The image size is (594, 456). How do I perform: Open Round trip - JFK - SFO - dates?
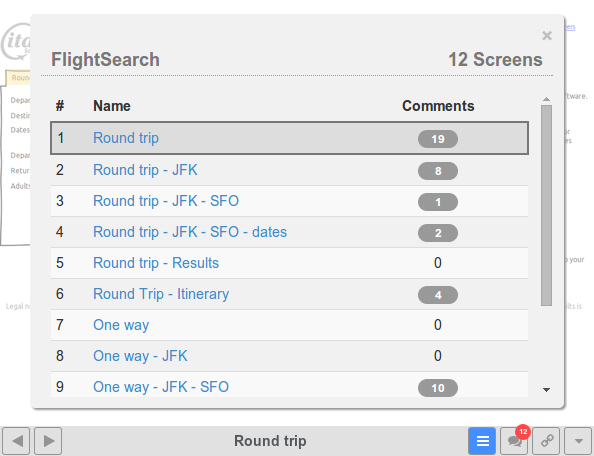[190, 232]
